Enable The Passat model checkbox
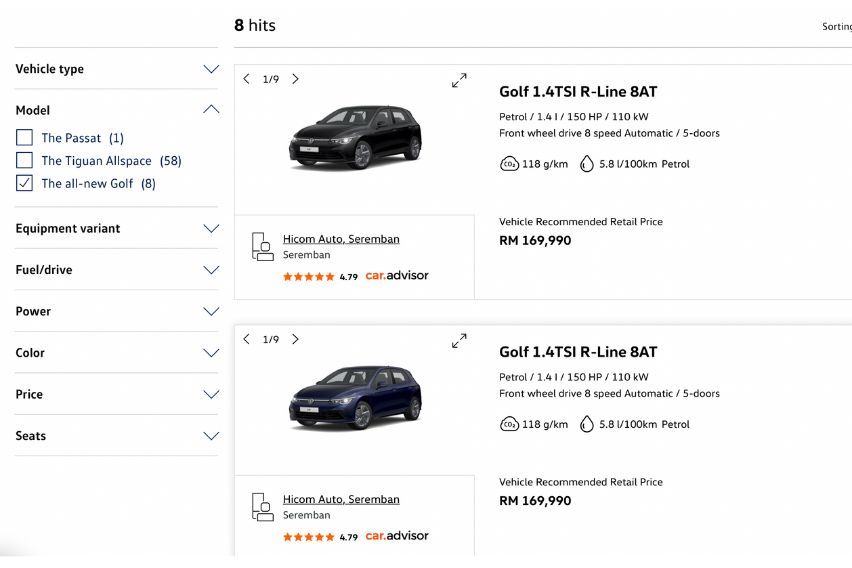 (x=25, y=138)
